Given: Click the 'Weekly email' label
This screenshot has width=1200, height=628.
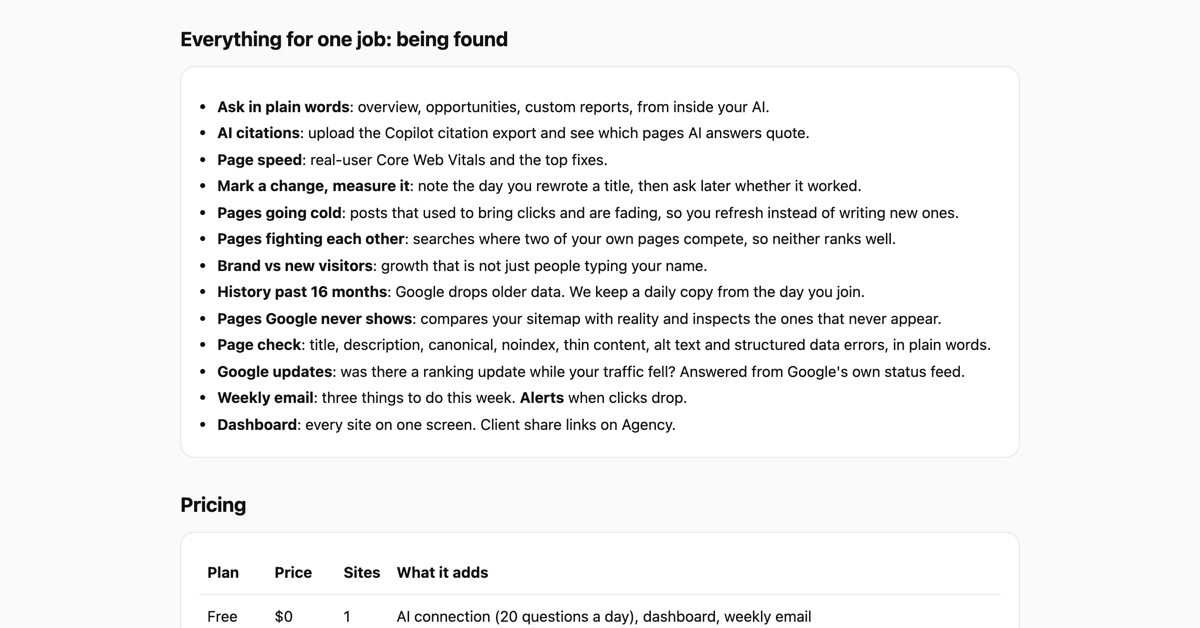Looking at the screenshot, I should (x=265, y=398).
